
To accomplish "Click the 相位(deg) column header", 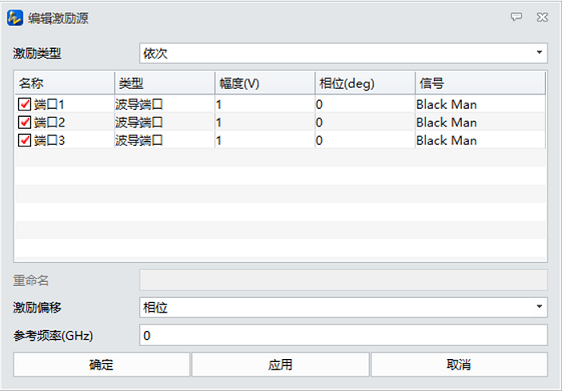I will (x=366, y=83).
